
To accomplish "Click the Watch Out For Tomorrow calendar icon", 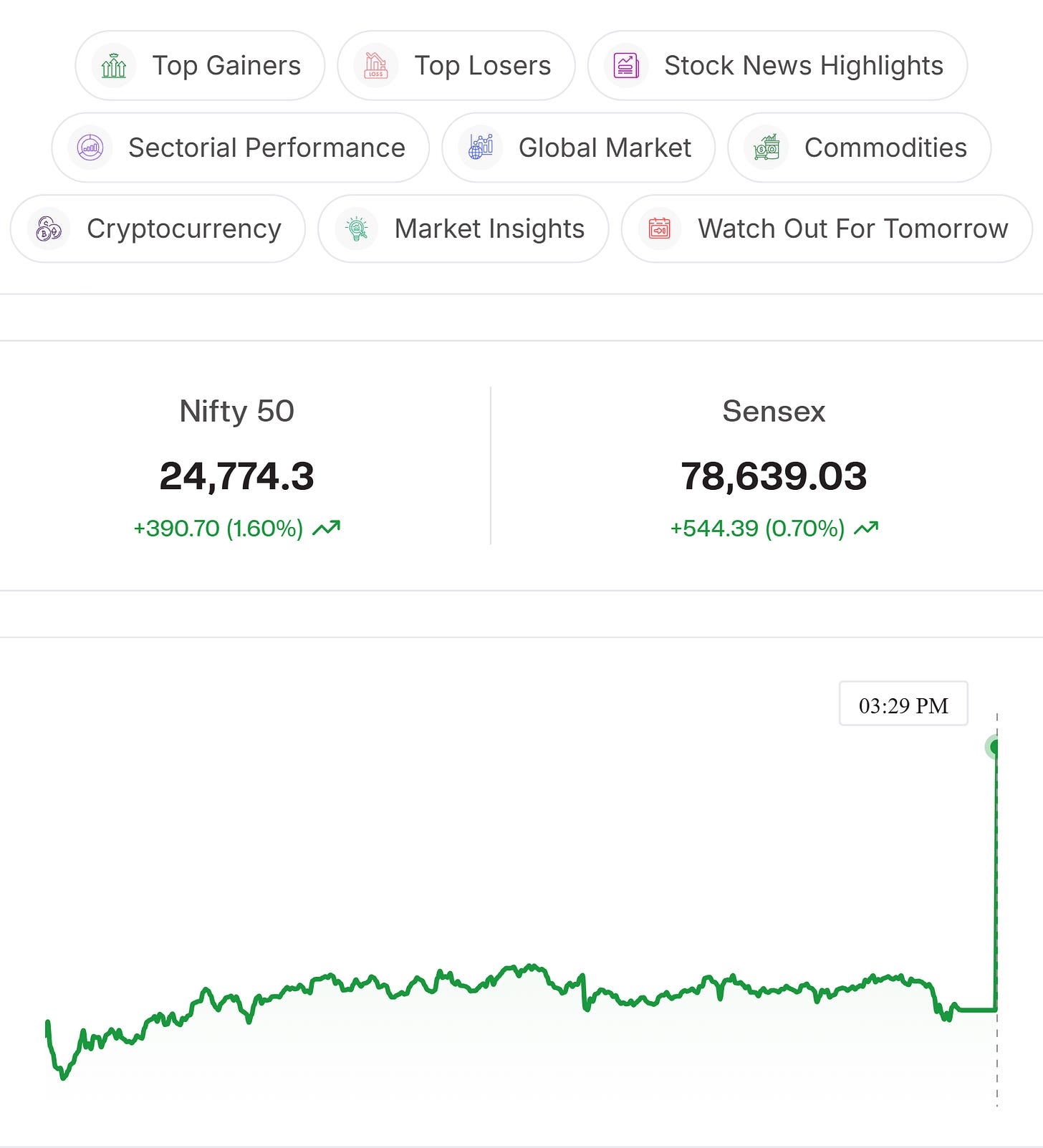I will pos(660,229).
